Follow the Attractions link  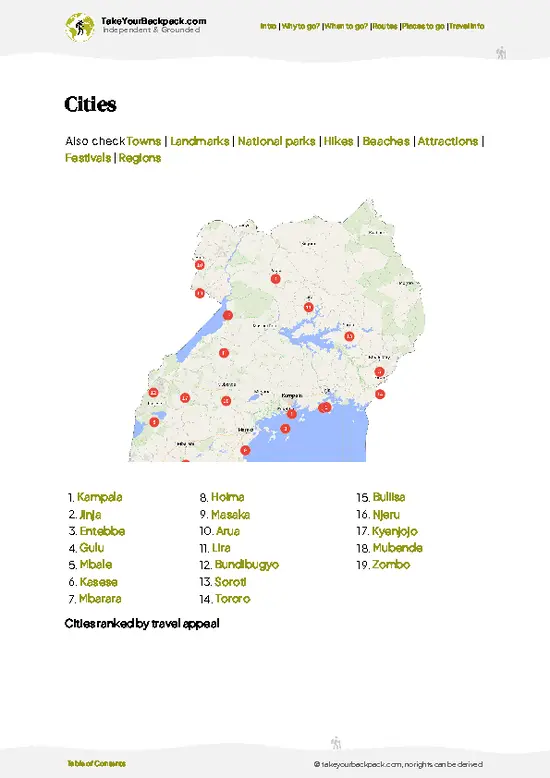pos(448,141)
